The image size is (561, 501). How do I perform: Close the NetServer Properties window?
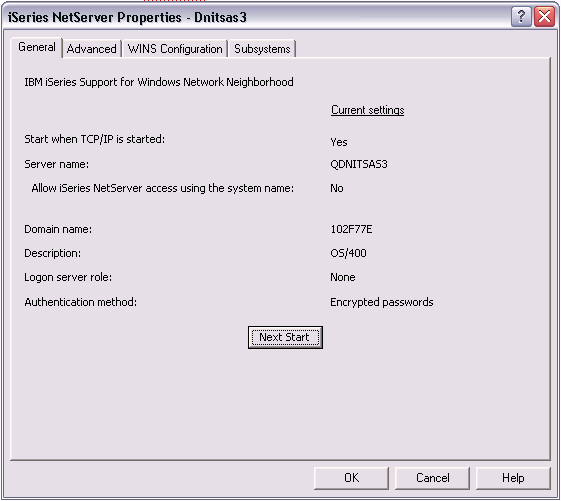coord(544,16)
